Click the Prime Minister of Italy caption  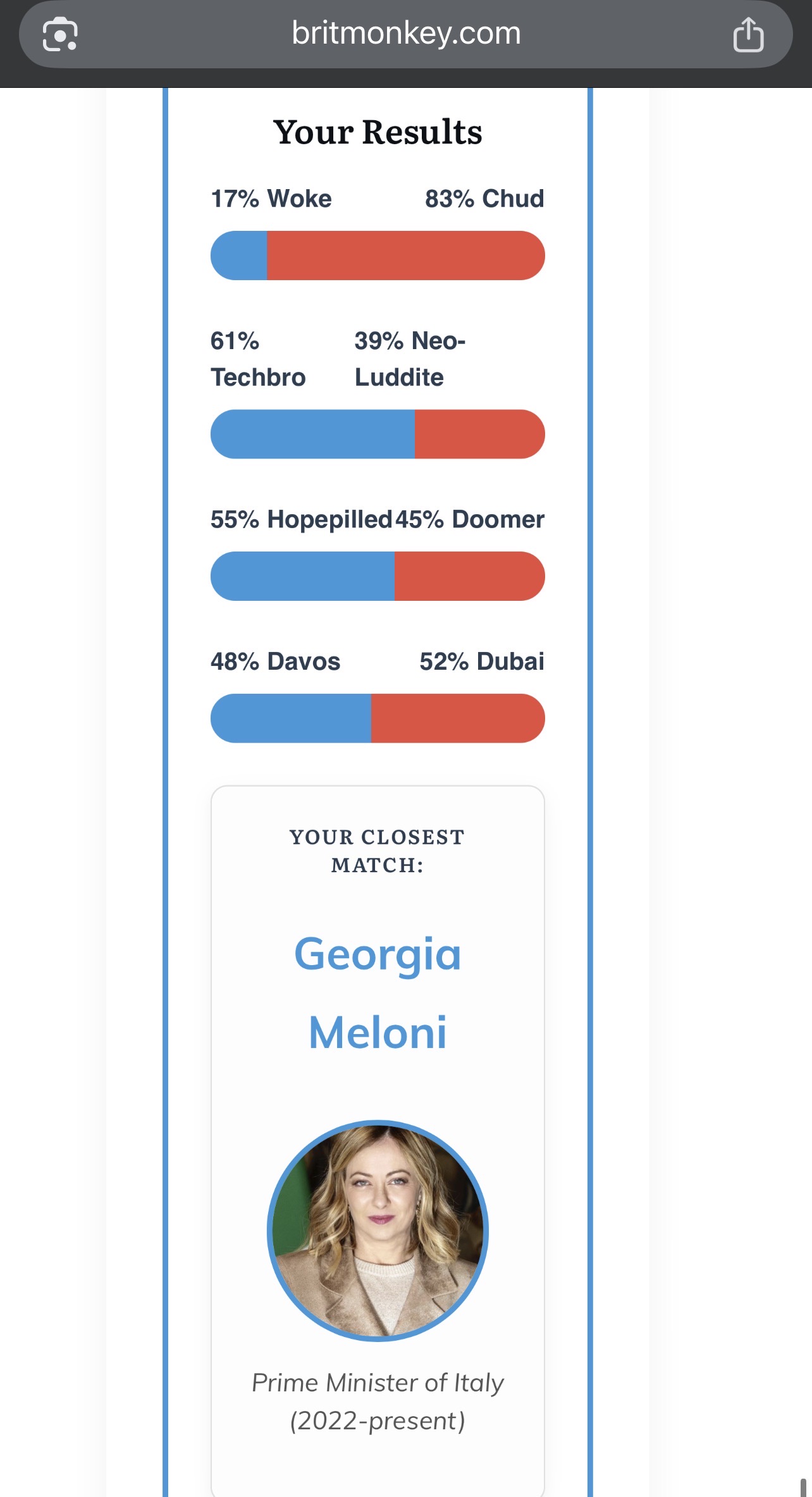pyautogui.click(x=378, y=1402)
